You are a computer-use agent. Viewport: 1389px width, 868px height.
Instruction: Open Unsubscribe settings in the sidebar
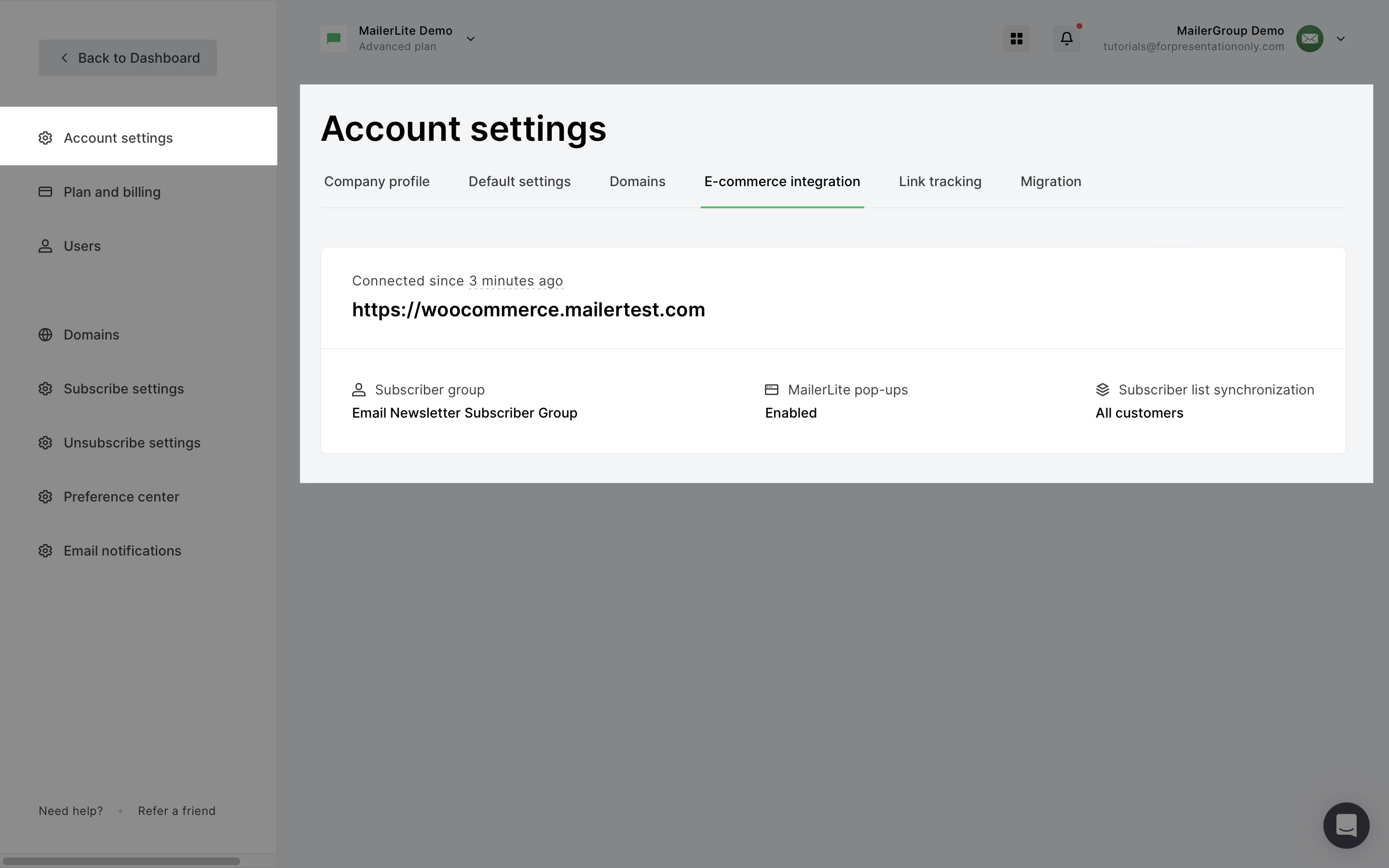132,443
